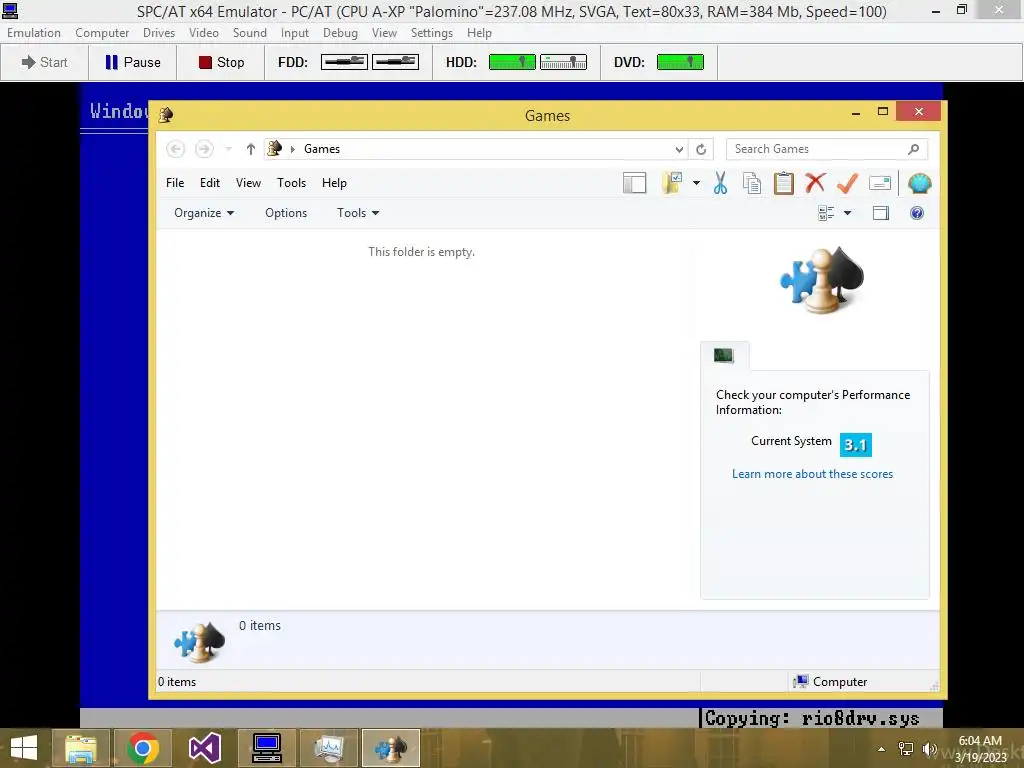Open the folder options icon in Games toolbar
1024x768 pixels.
tap(672, 184)
